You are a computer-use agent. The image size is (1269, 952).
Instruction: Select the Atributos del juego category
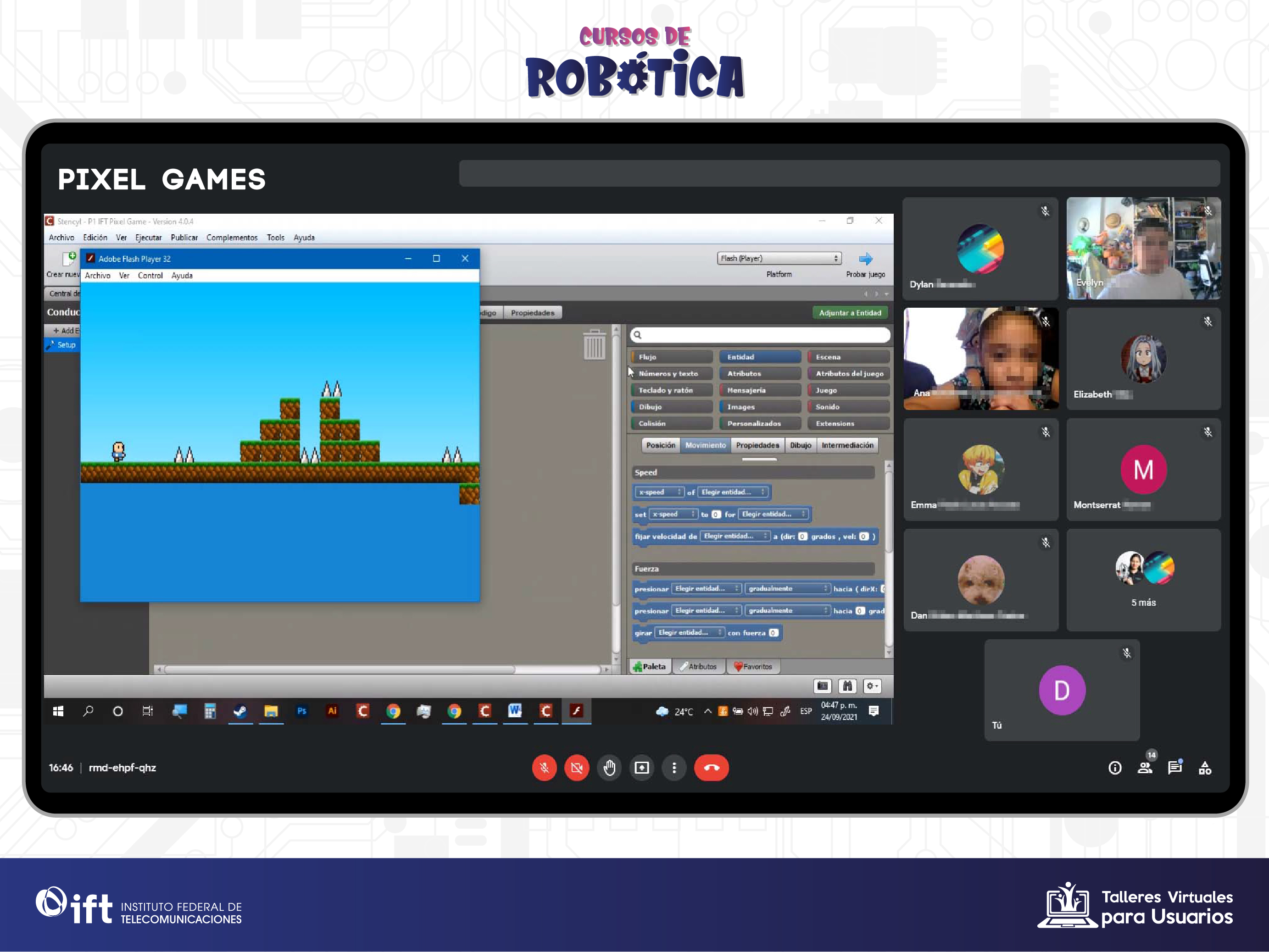pyautogui.click(x=848, y=373)
